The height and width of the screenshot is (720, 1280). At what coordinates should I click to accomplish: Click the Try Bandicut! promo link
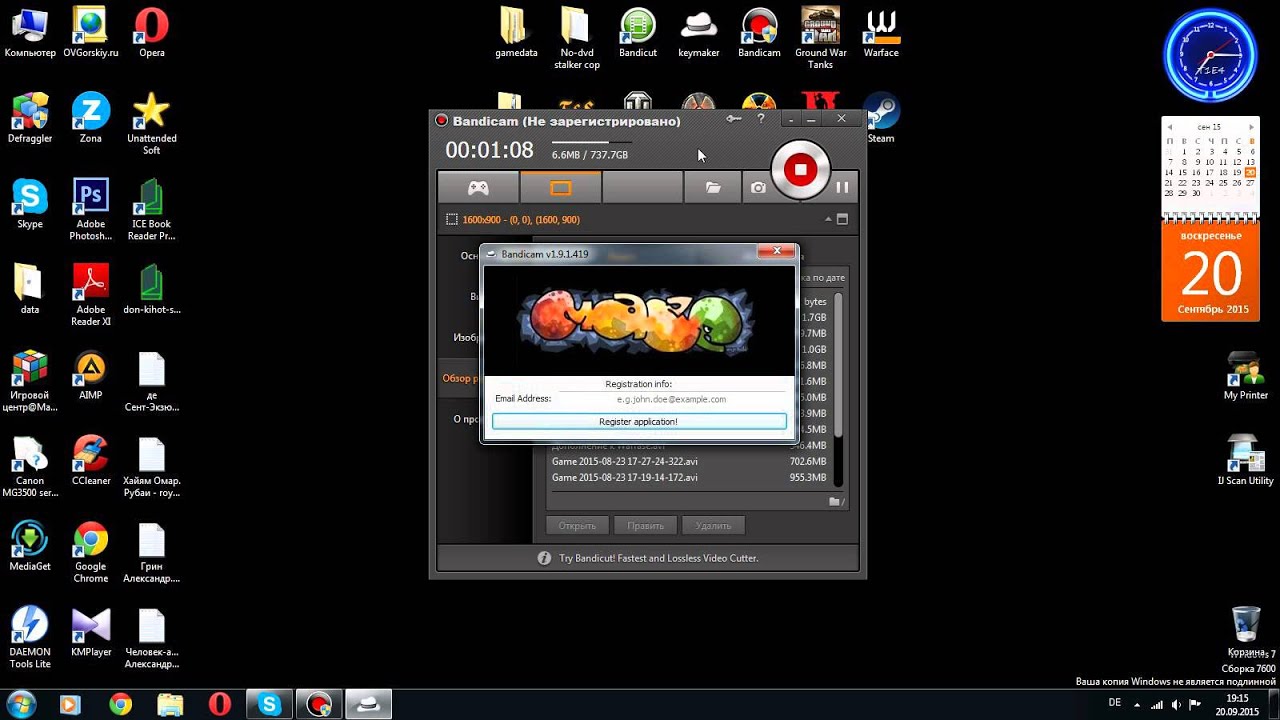pyautogui.click(x=658, y=558)
